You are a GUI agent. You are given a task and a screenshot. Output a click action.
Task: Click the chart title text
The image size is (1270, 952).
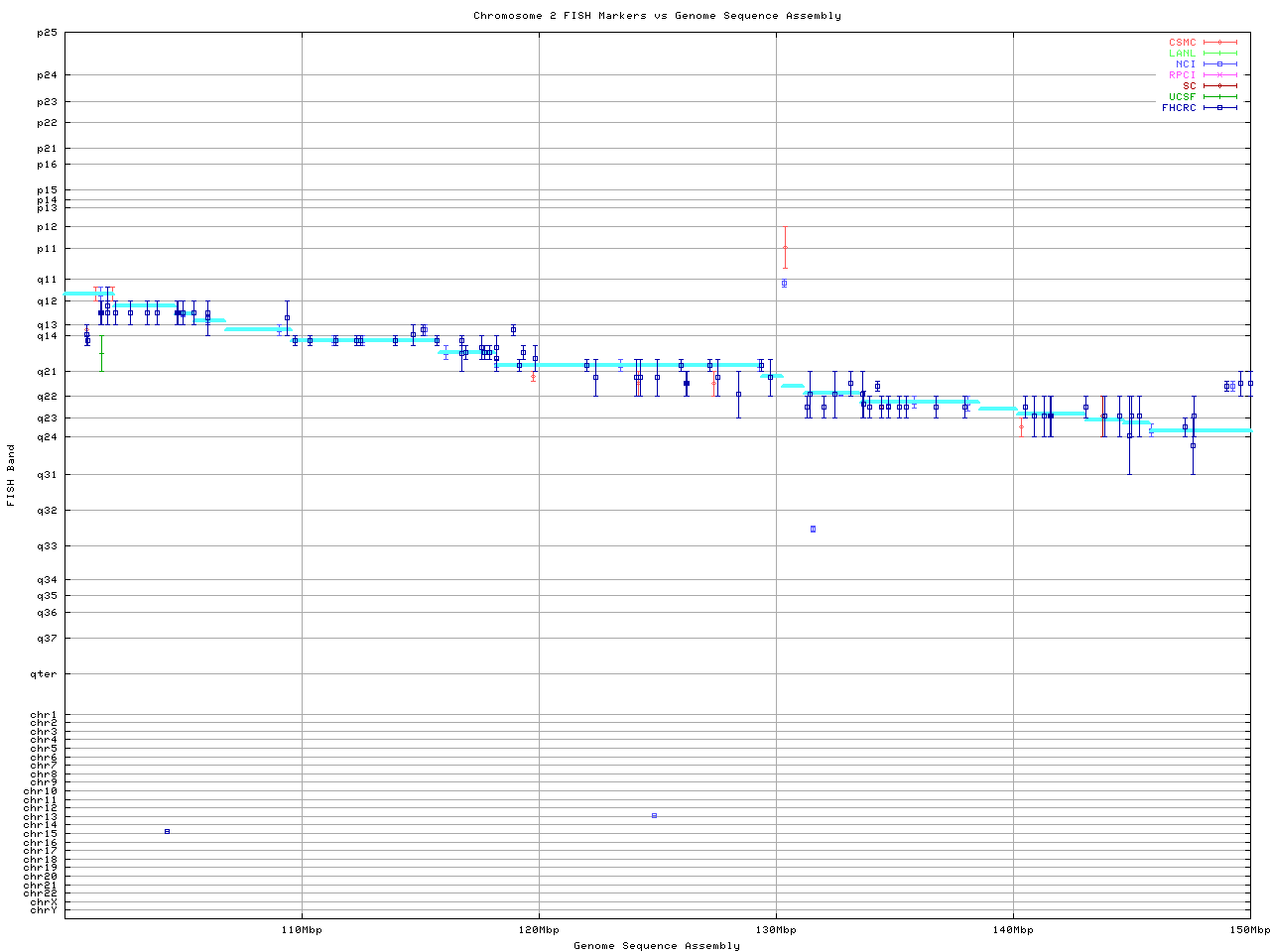click(657, 16)
